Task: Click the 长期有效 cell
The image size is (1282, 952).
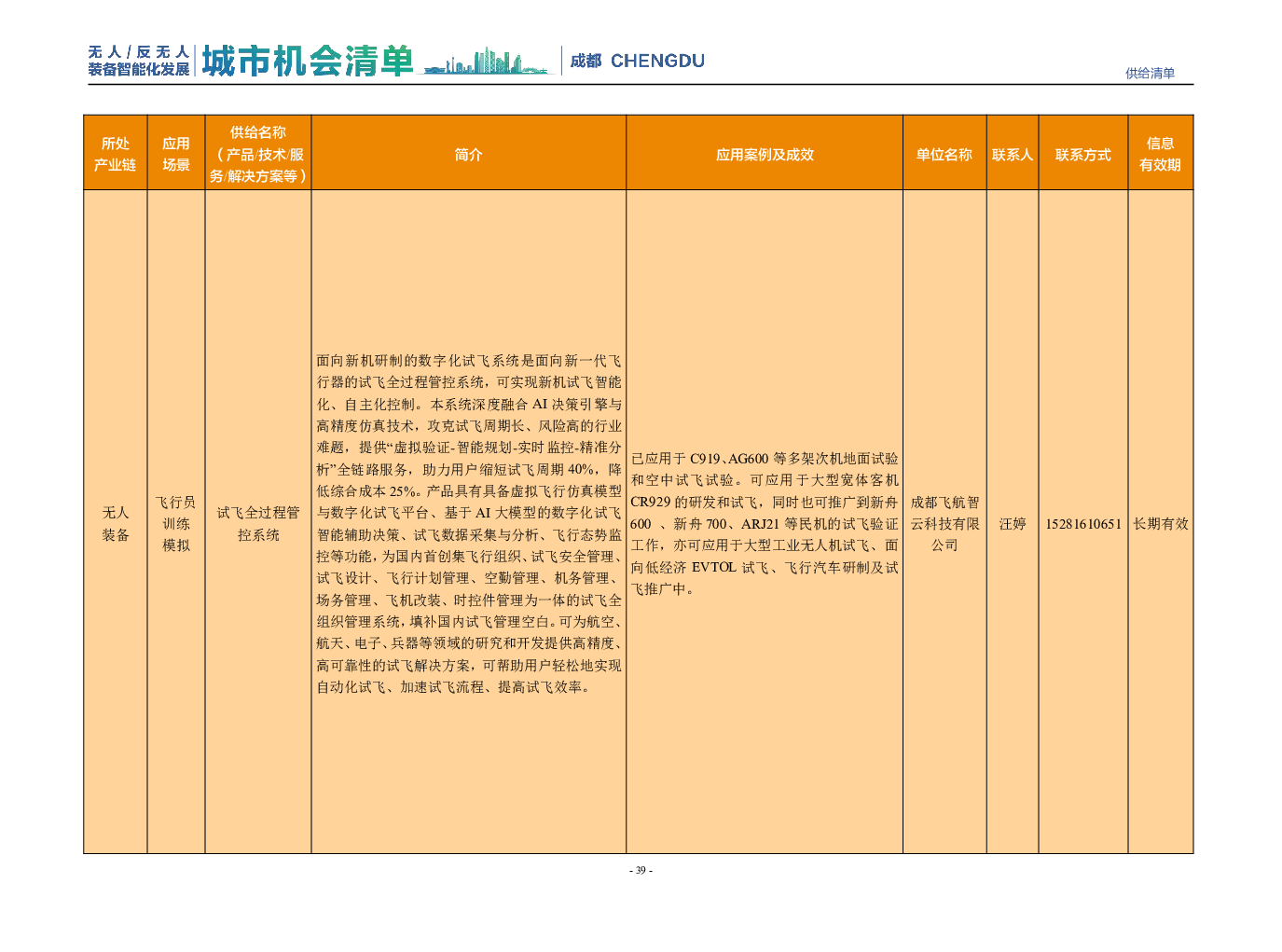Action: 1161,524
